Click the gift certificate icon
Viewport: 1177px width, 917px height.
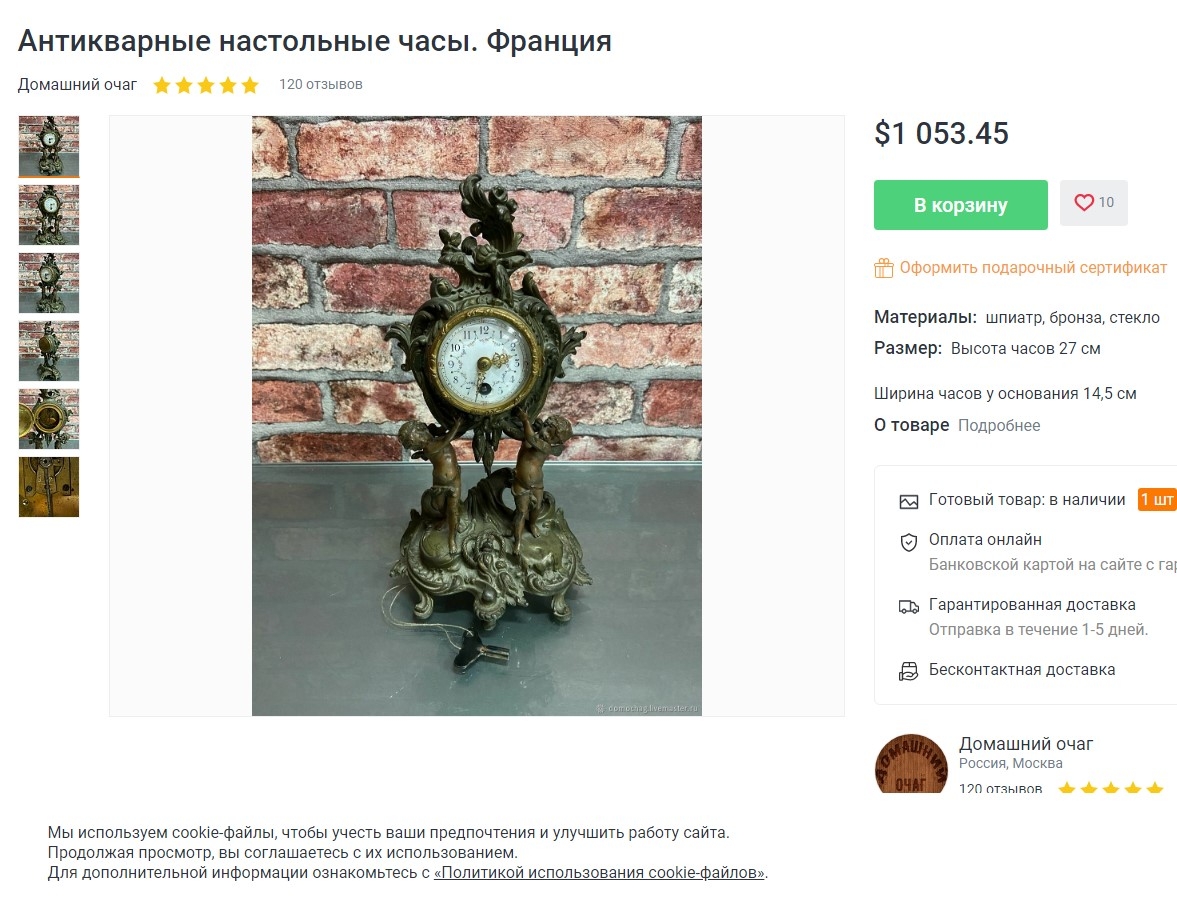click(884, 268)
